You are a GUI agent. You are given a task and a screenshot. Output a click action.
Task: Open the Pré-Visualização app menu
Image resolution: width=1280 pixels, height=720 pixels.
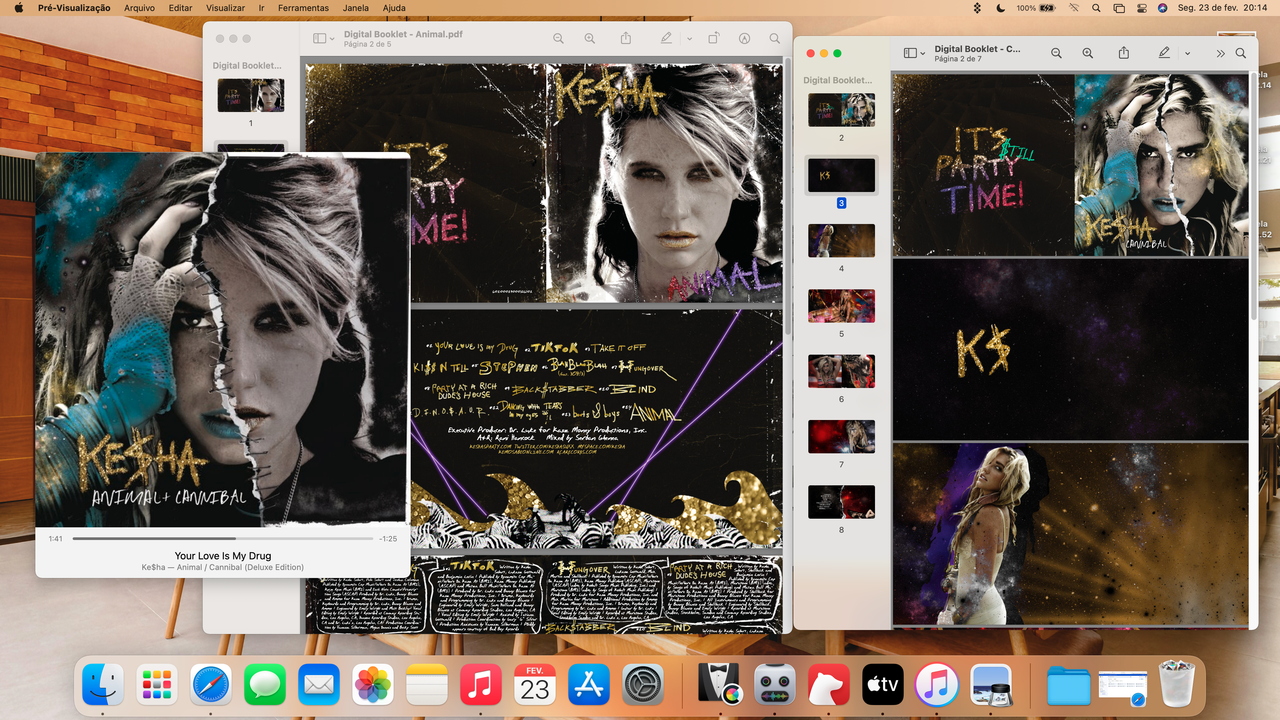click(74, 8)
